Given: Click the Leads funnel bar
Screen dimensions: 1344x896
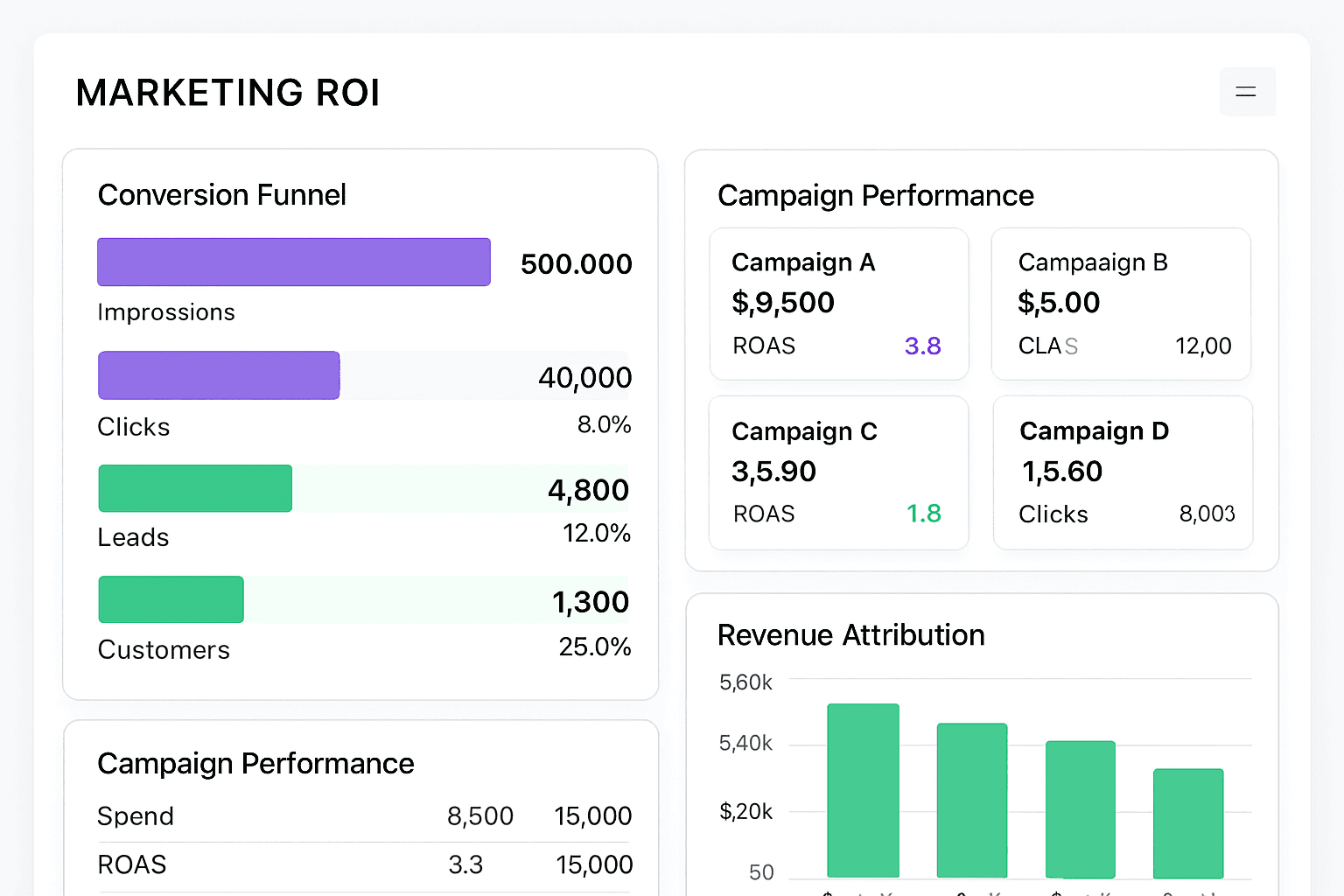Looking at the screenshot, I should pyautogui.click(x=194, y=487).
